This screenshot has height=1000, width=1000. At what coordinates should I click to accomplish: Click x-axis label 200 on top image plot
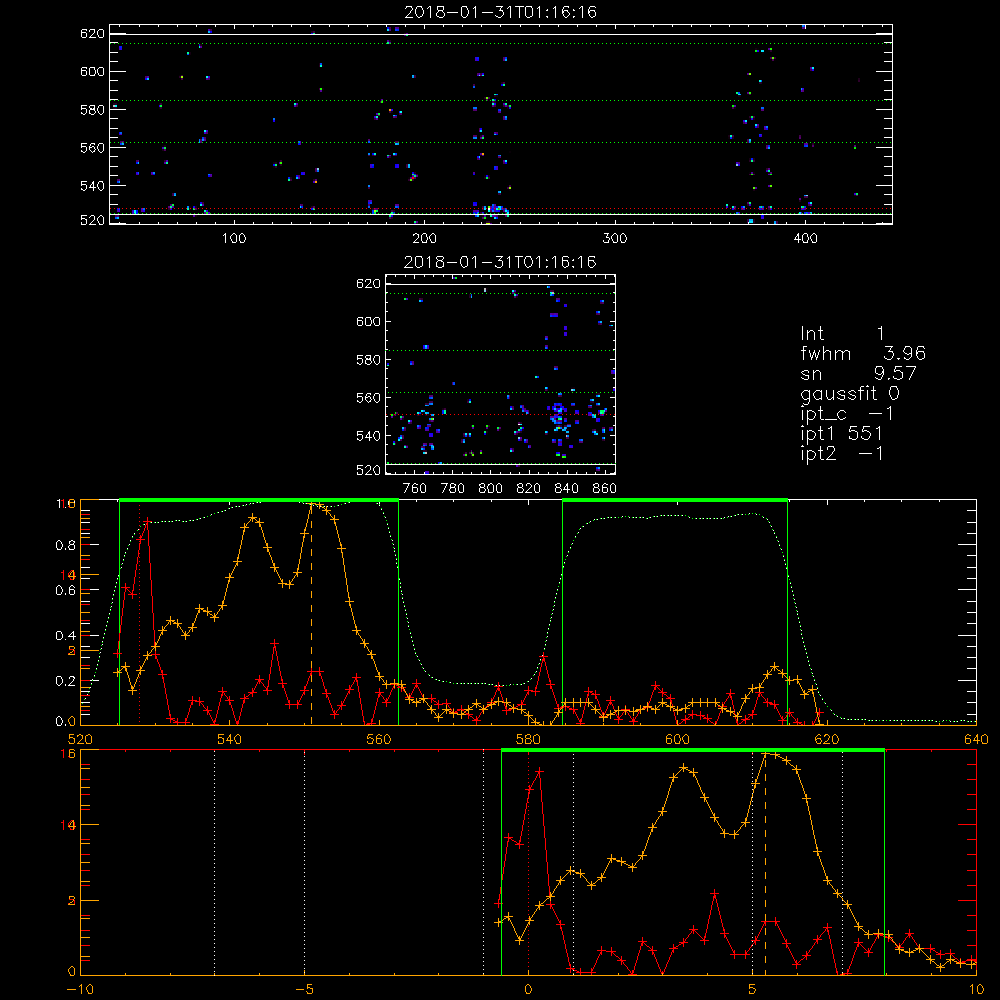424,239
